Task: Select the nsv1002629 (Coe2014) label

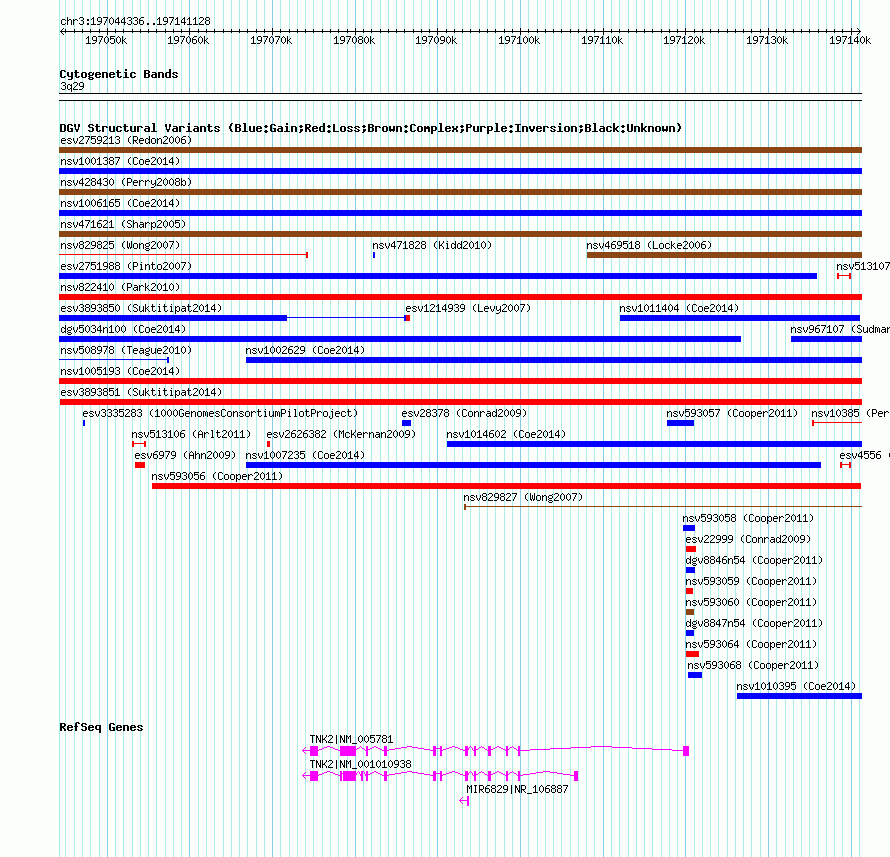Action: (305, 350)
